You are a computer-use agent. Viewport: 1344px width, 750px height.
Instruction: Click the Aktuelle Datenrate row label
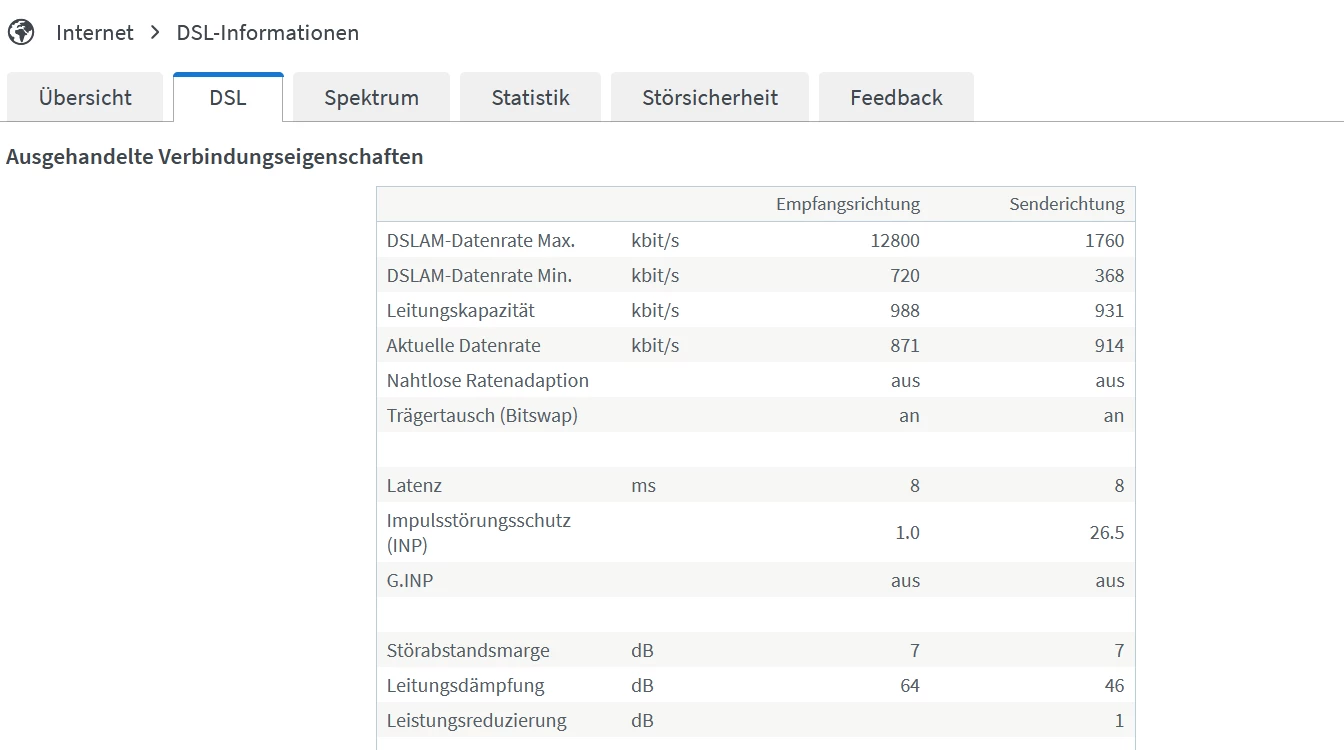click(463, 346)
